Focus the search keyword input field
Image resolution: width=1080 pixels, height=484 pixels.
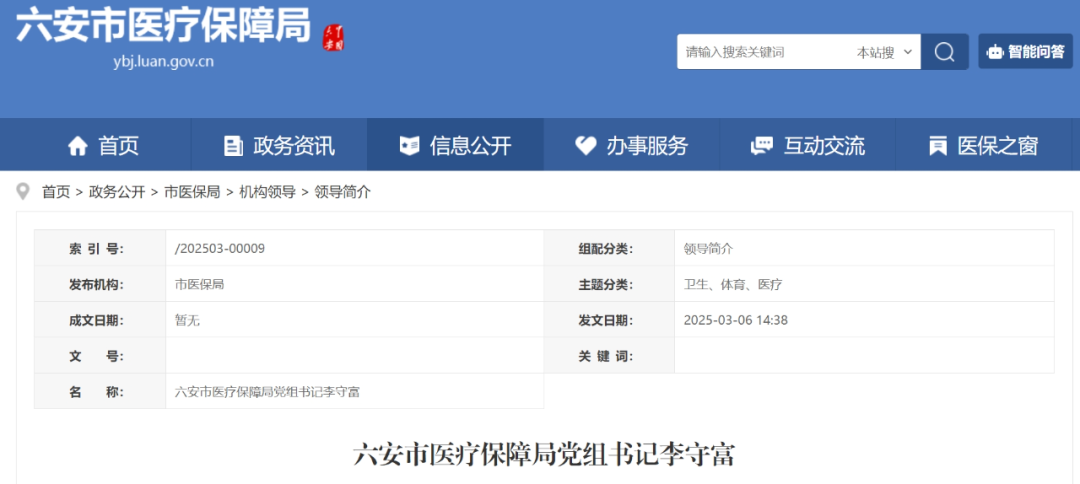pyautogui.click(x=760, y=52)
